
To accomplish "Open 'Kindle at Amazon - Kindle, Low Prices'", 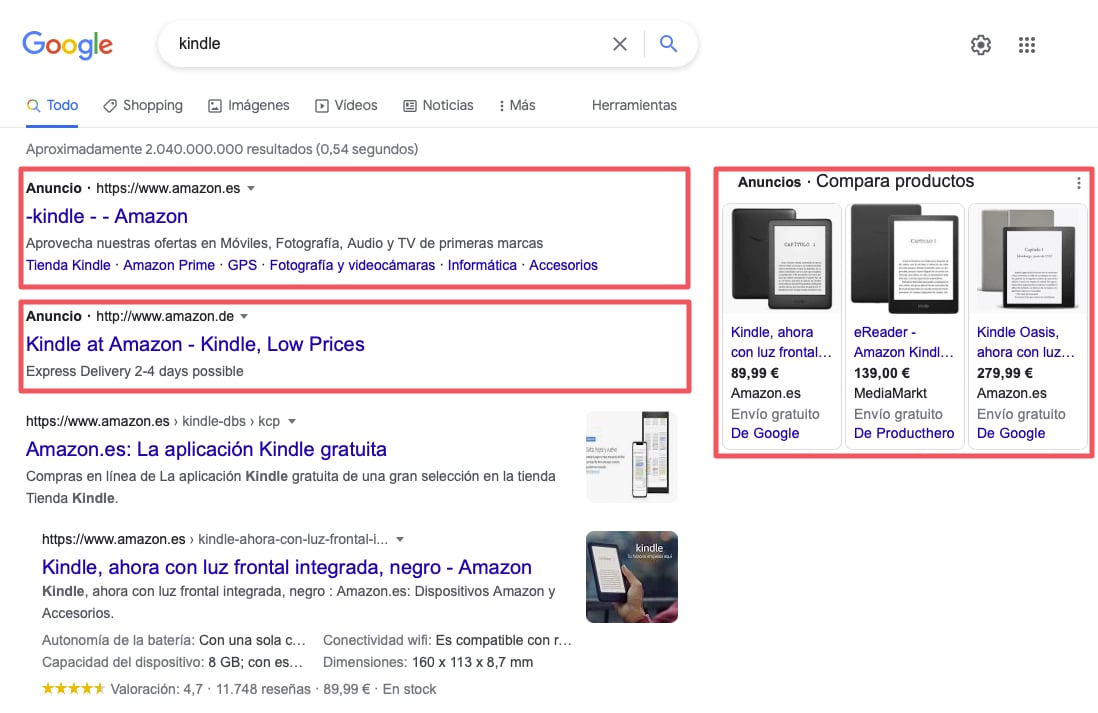I will point(195,345).
